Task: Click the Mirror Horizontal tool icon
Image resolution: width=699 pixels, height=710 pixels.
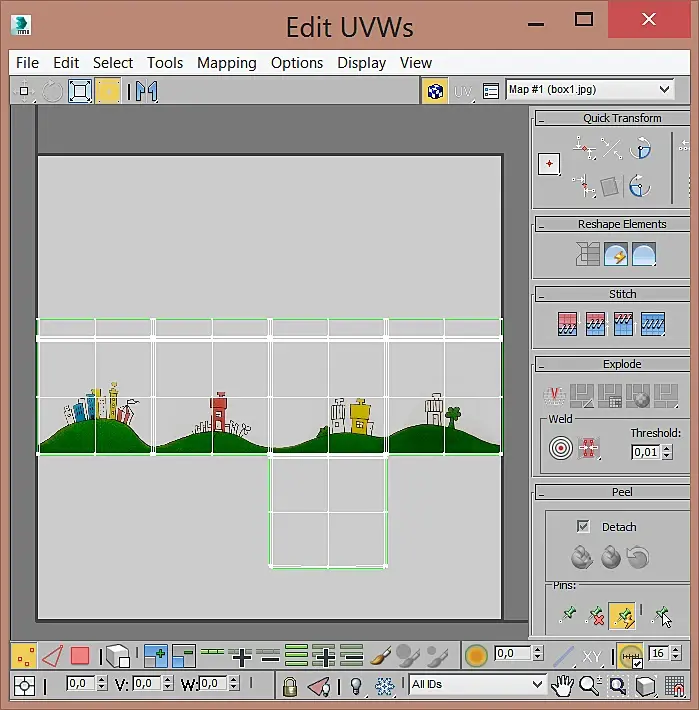Action: tap(146, 91)
